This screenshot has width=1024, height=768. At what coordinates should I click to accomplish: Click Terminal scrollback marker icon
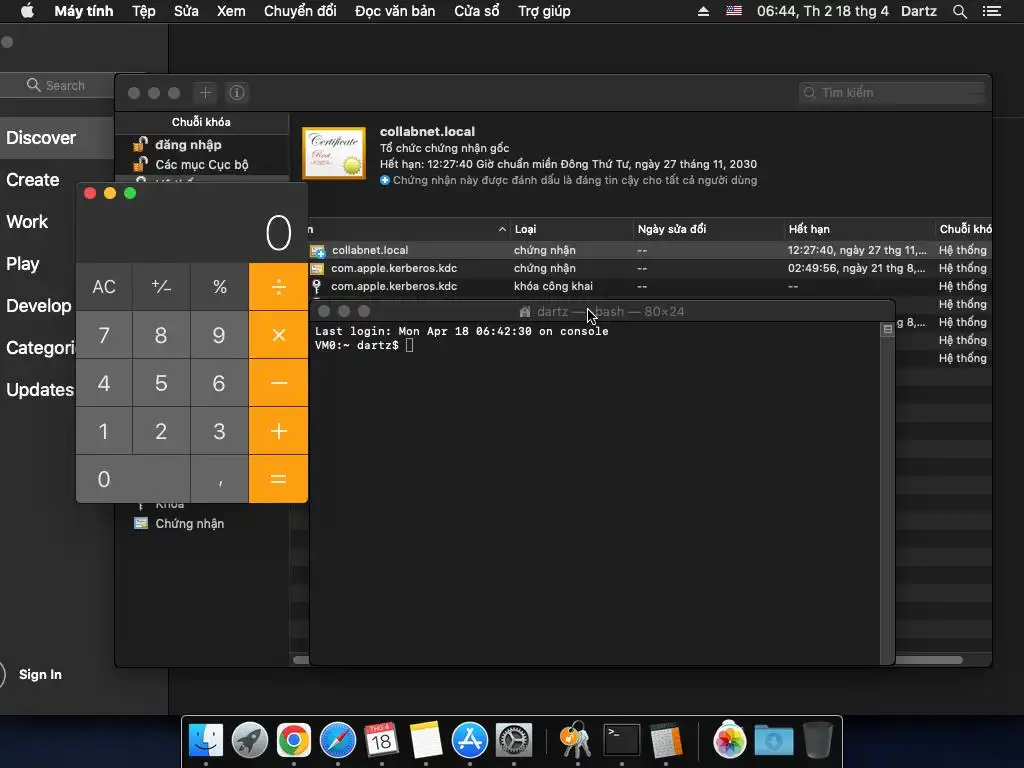coord(887,330)
